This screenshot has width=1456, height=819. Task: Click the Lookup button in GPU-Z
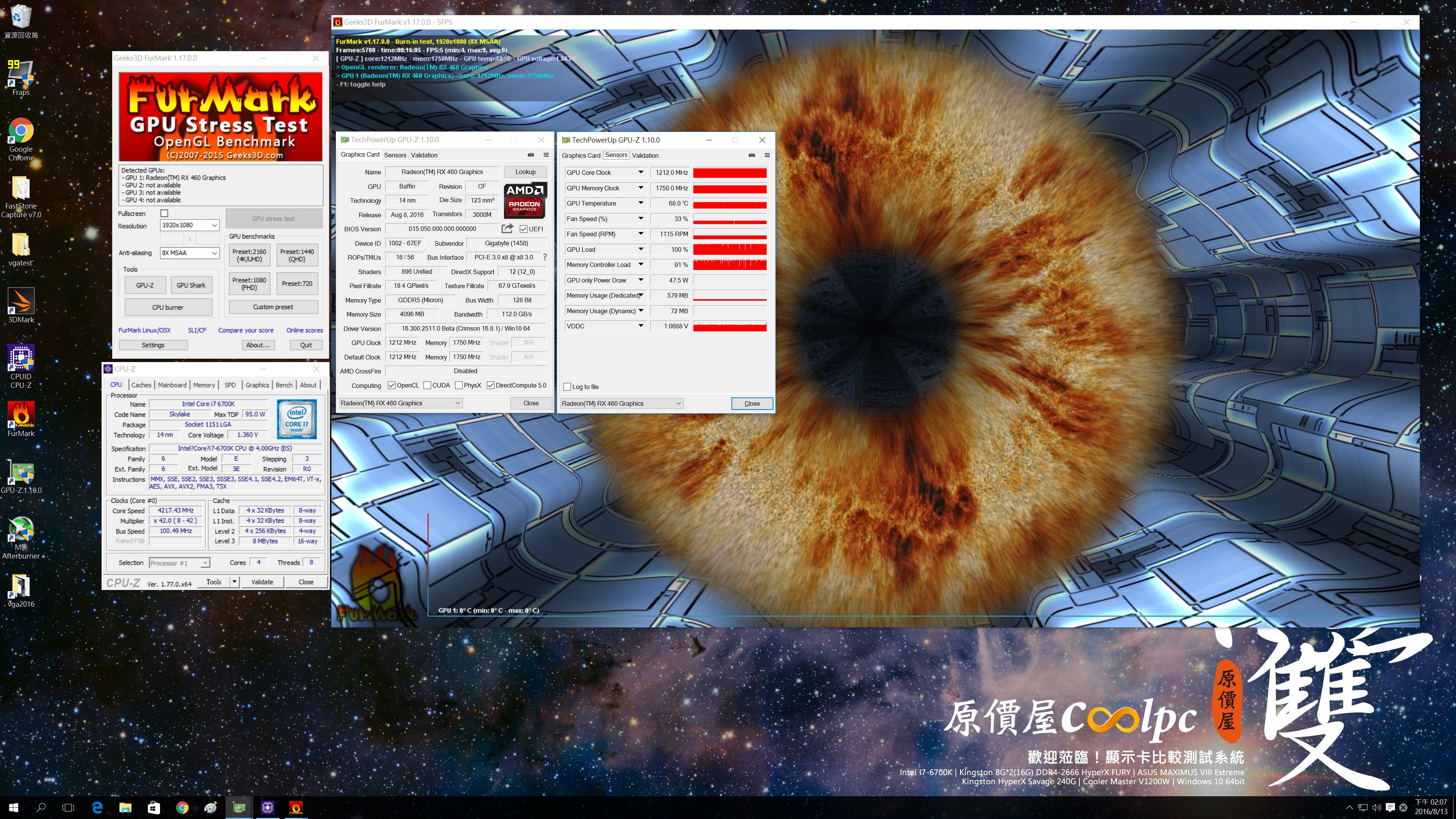click(x=525, y=172)
